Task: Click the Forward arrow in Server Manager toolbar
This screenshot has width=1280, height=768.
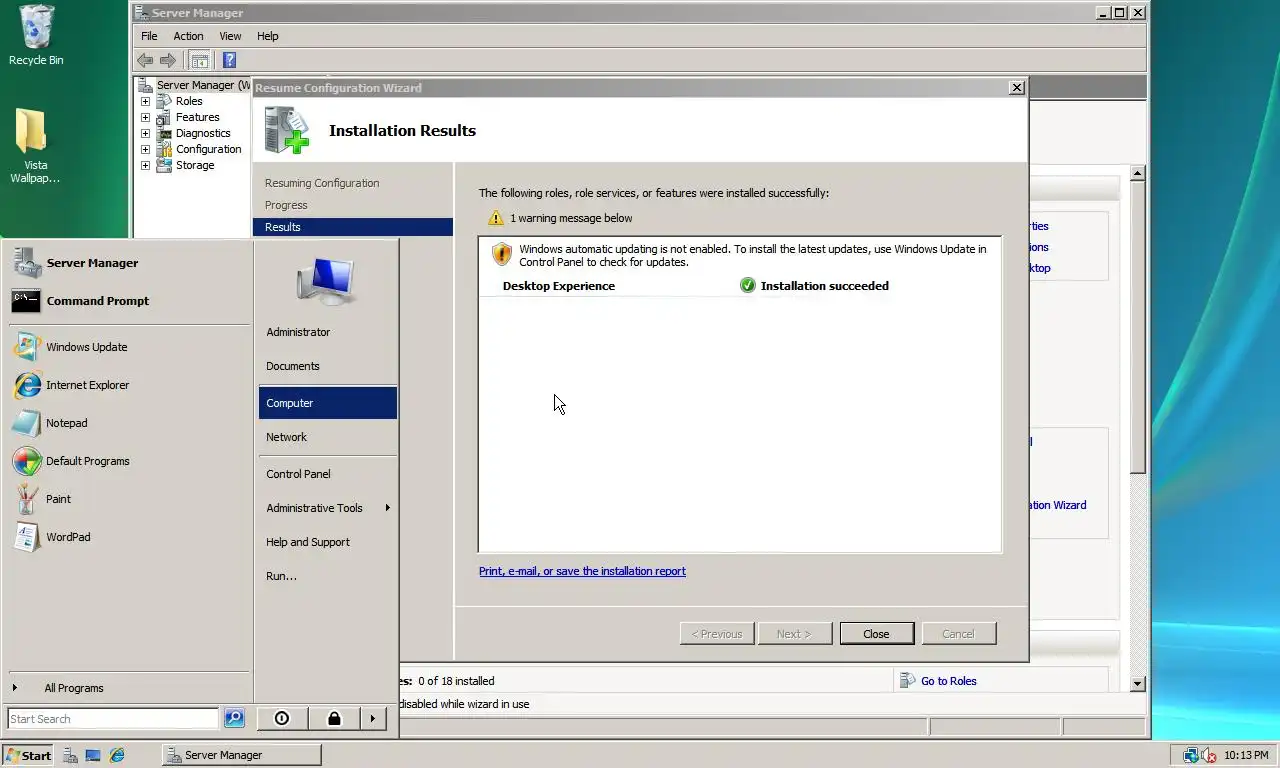Action: coord(168,60)
